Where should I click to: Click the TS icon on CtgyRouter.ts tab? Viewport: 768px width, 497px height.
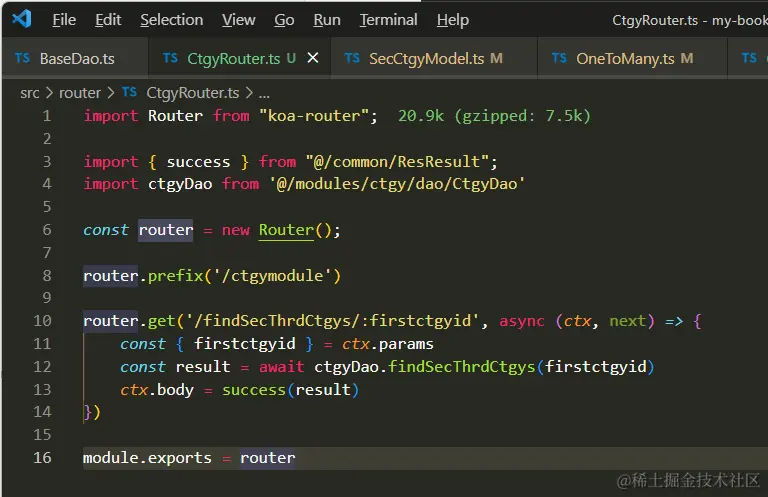[170, 58]
